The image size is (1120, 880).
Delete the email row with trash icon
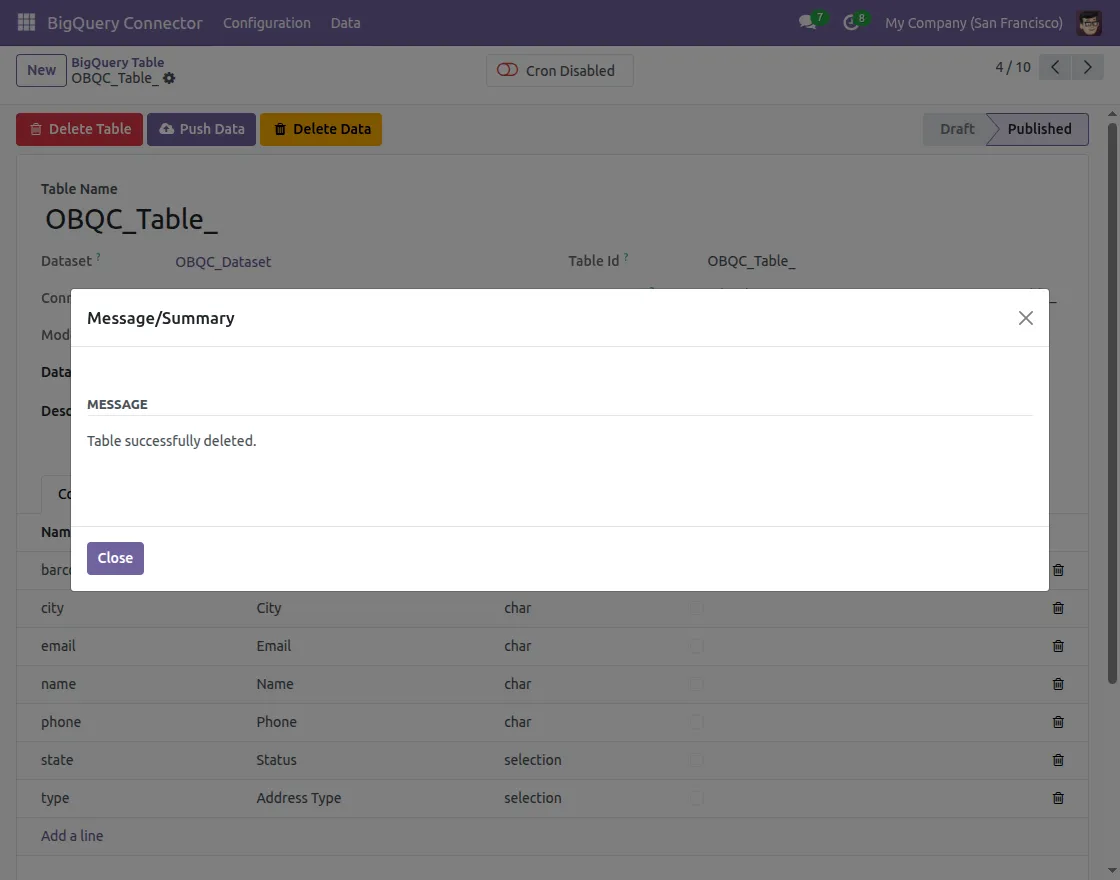pos(1058,646)
